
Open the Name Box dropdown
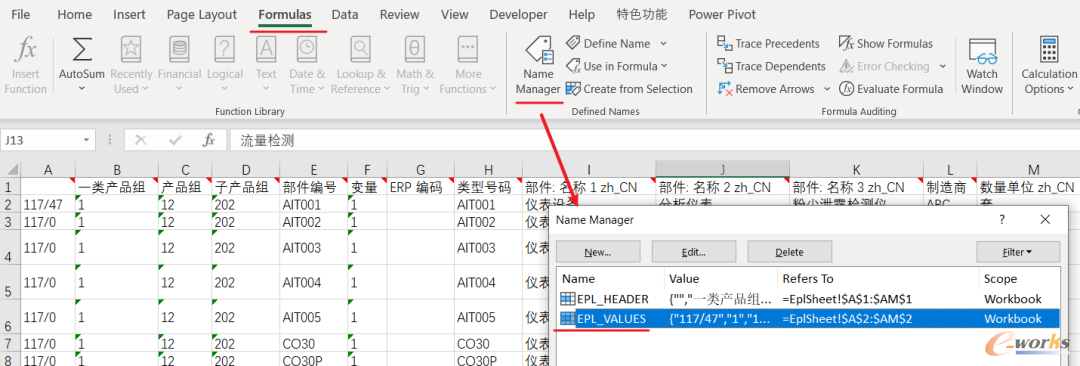click(x=86, y=141)
